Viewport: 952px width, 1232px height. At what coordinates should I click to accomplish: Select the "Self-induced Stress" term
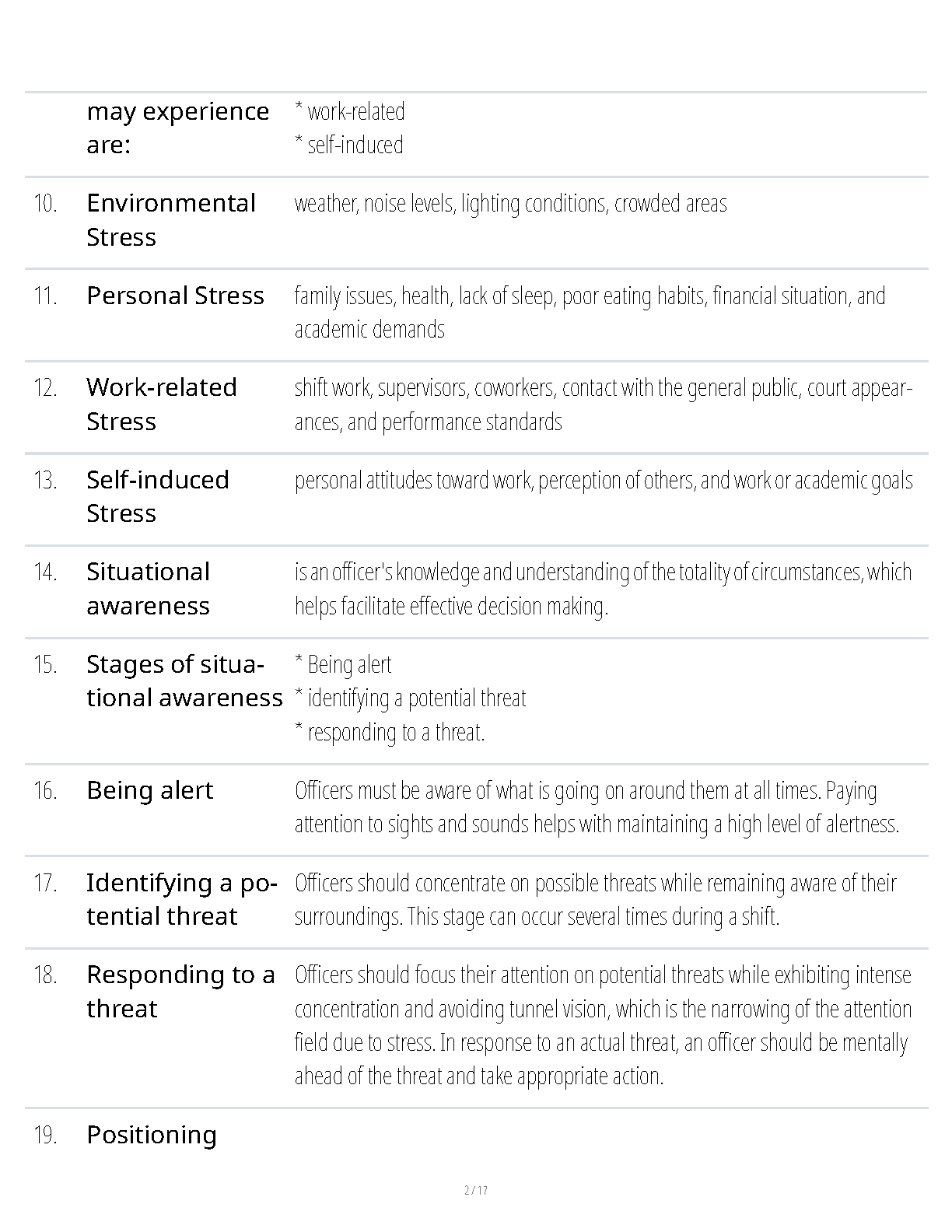(157, 496)
